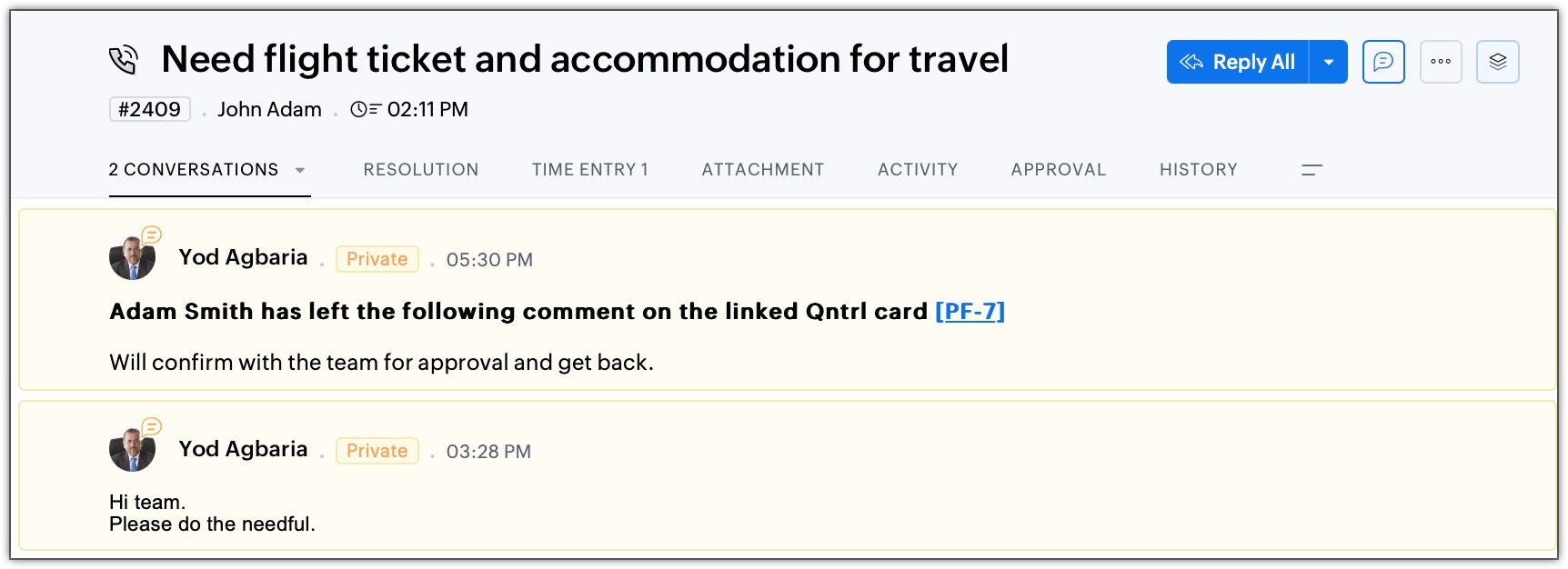The image size is (1568, 569).
Task: Show the History tab
Action: click(x=1199, y=170)
